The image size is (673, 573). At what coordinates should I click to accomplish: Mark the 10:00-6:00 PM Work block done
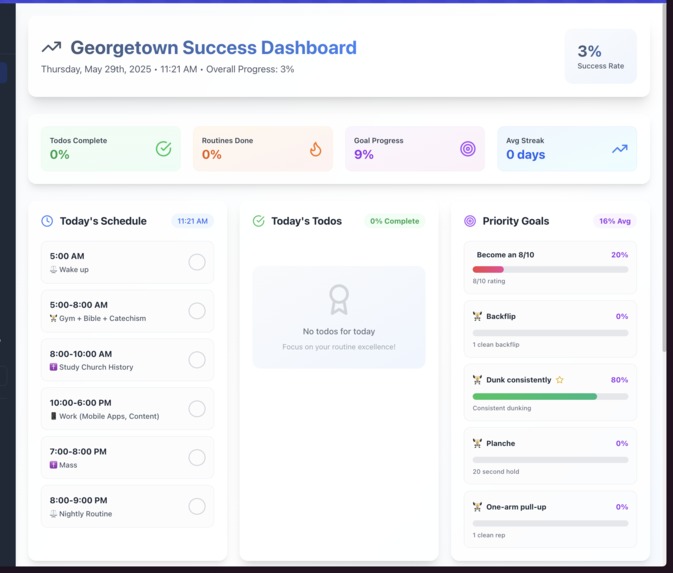coord(197,409)
